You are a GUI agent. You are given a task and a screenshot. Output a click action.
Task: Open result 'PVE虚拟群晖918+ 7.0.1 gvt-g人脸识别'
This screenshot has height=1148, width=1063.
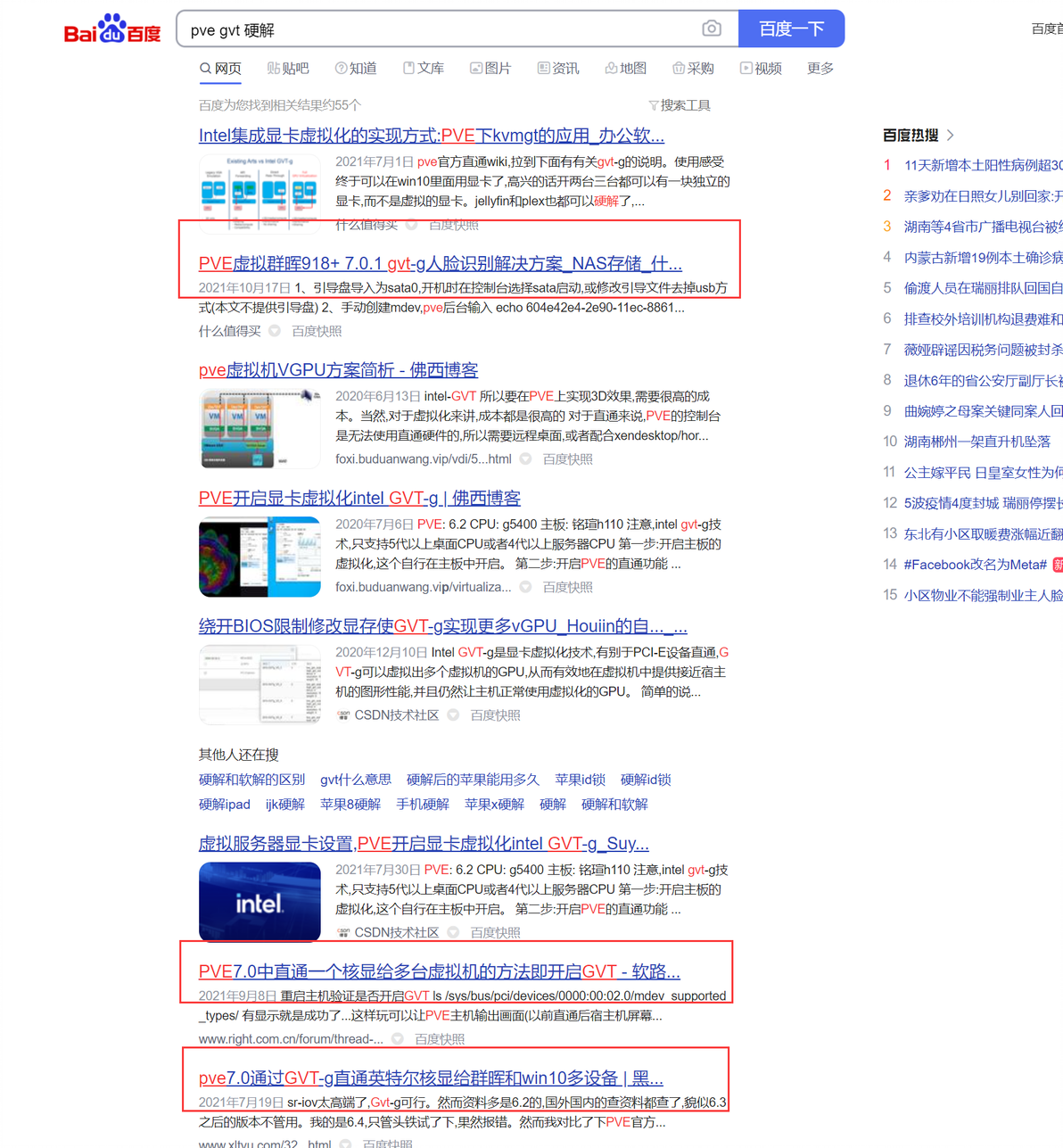click(441, 264)
